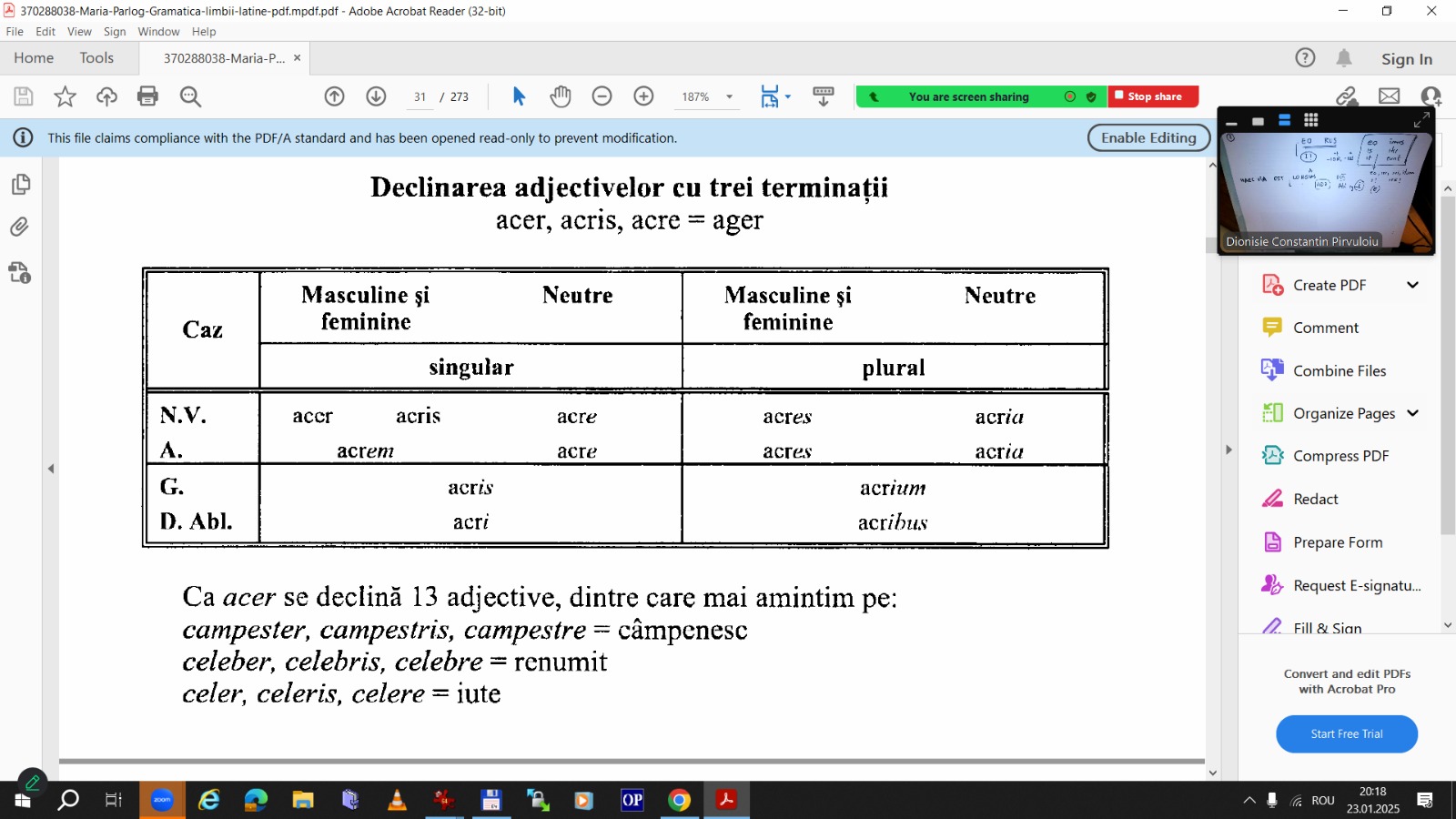Image resolution: width=1456 pixels, height=819 pixels.
Task: Open attachments paperclip panel
Action: (20, 227)
